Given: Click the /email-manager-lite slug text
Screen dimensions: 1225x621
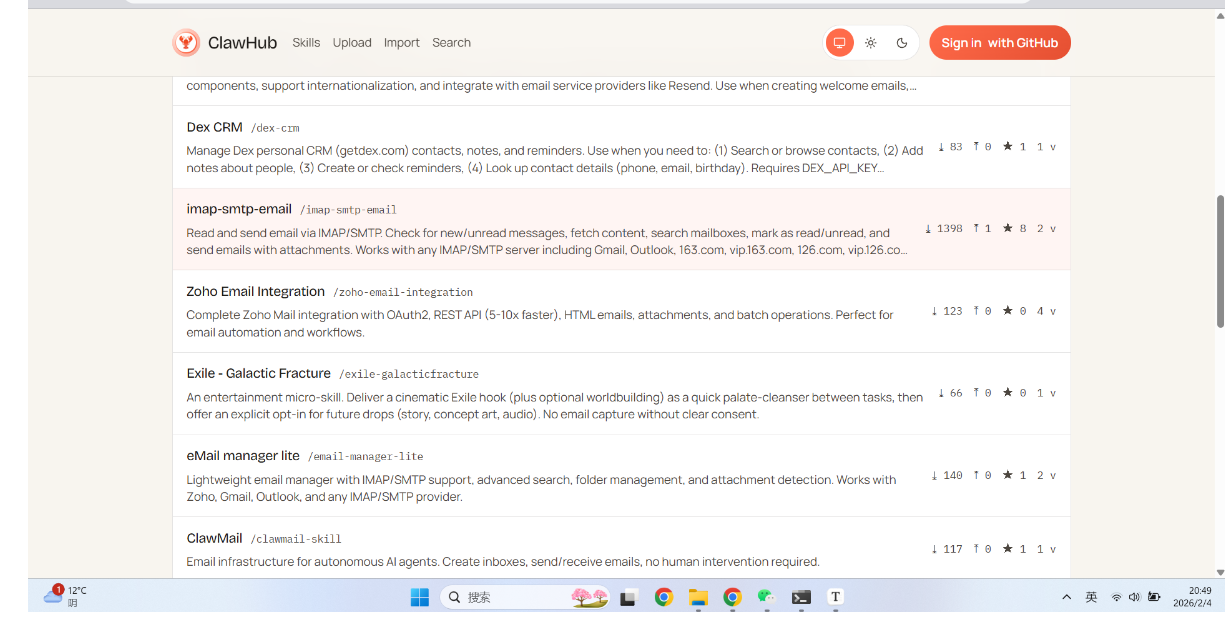Looking at the screenshot, I should 365,456.
